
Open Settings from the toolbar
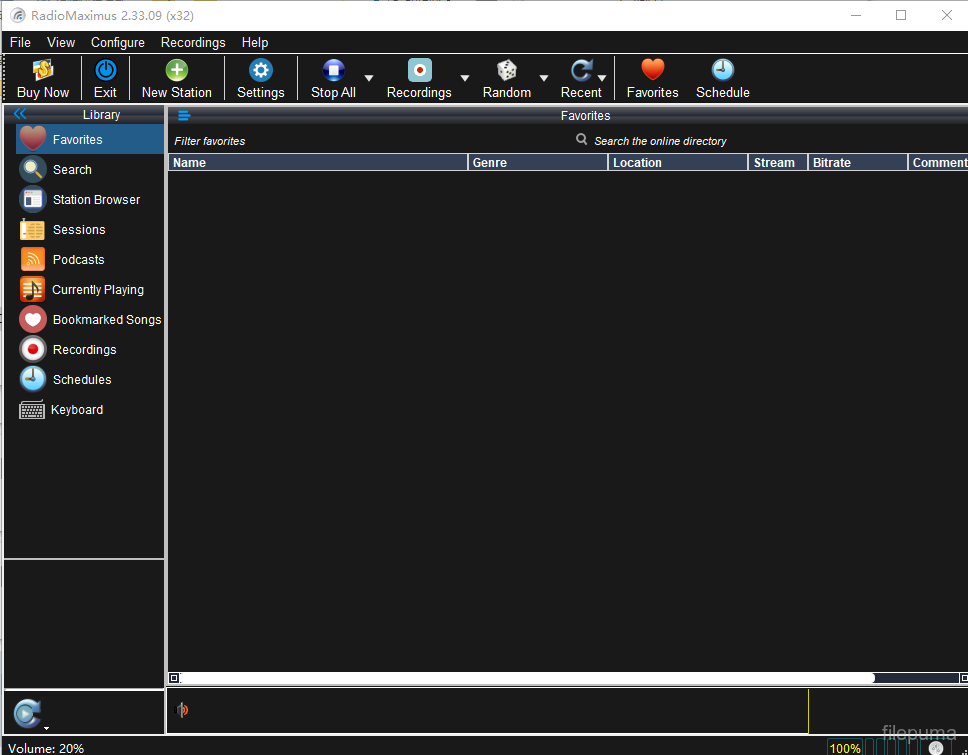click(x=261, y=71)
